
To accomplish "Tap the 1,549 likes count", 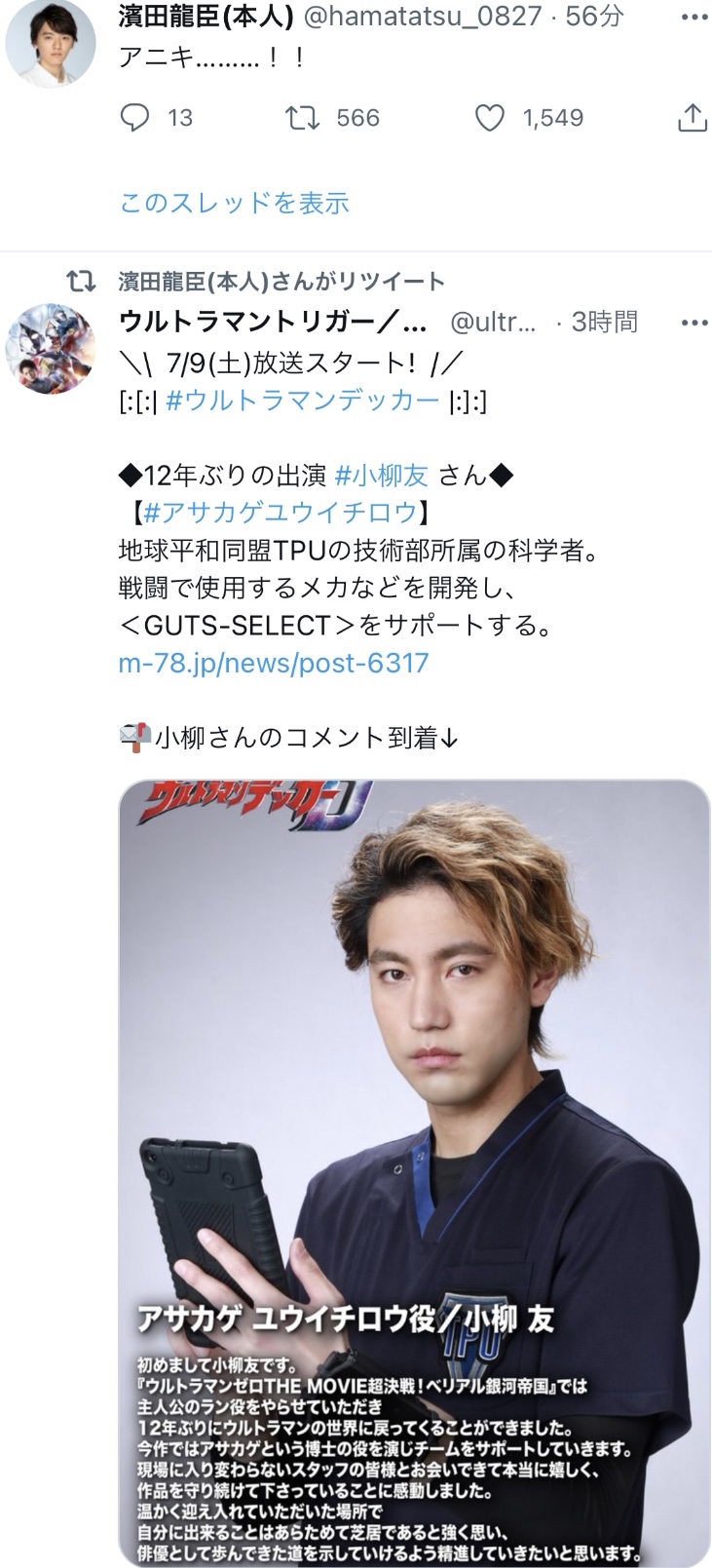I will click(553, 118).
